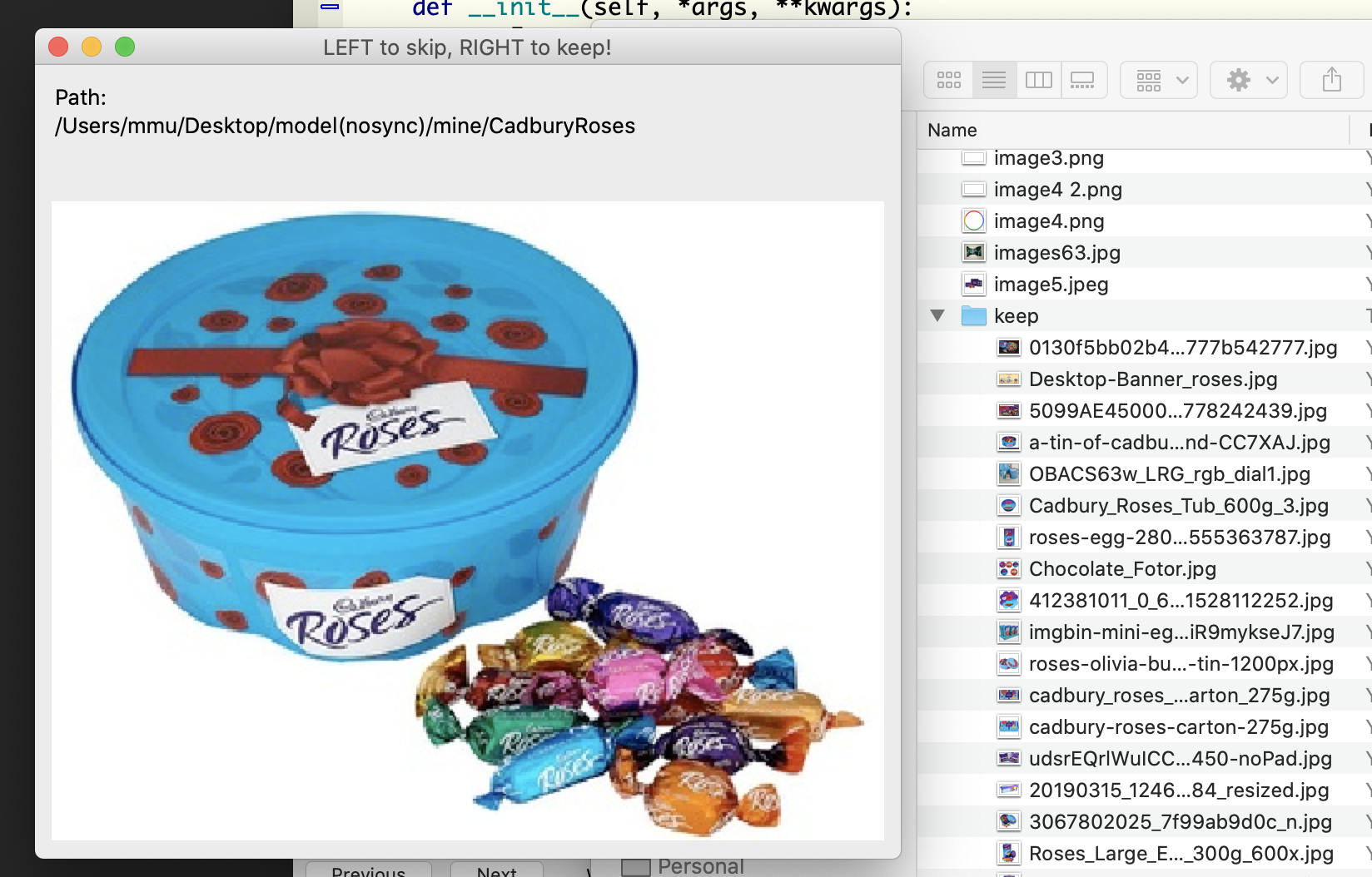
Task: Select file roses-egg-280...555363787.jpg
Action: [1180, 538]
